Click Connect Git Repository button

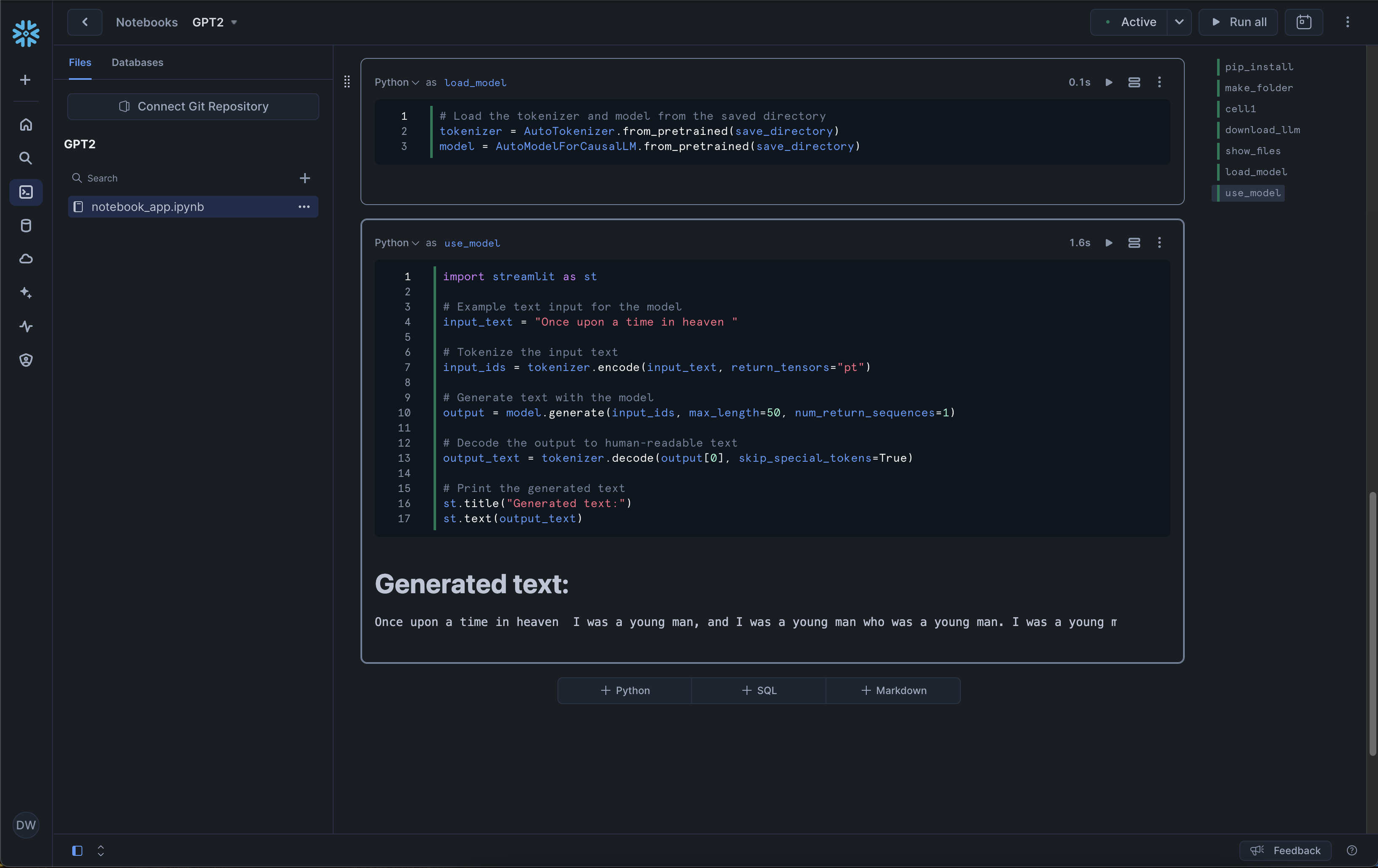coord(193,106)
